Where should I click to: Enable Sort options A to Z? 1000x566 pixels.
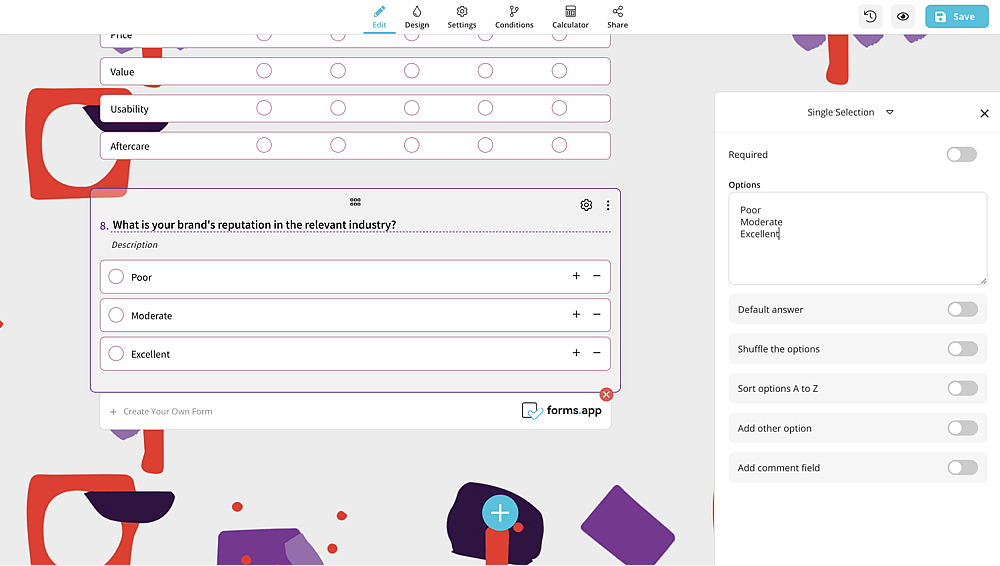(x=962, y=389)
